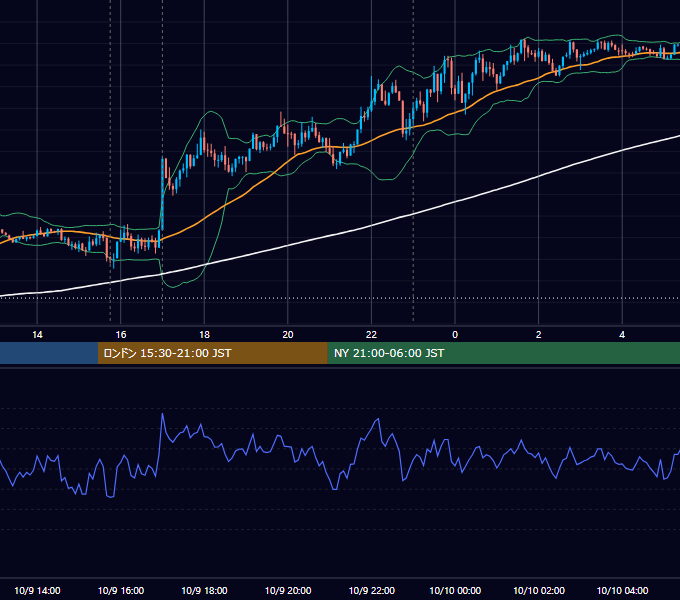The width and height of the screenshot is (680, 600).
Task: Click the 10/9 14:00 date label
Action: click(37, 590)
